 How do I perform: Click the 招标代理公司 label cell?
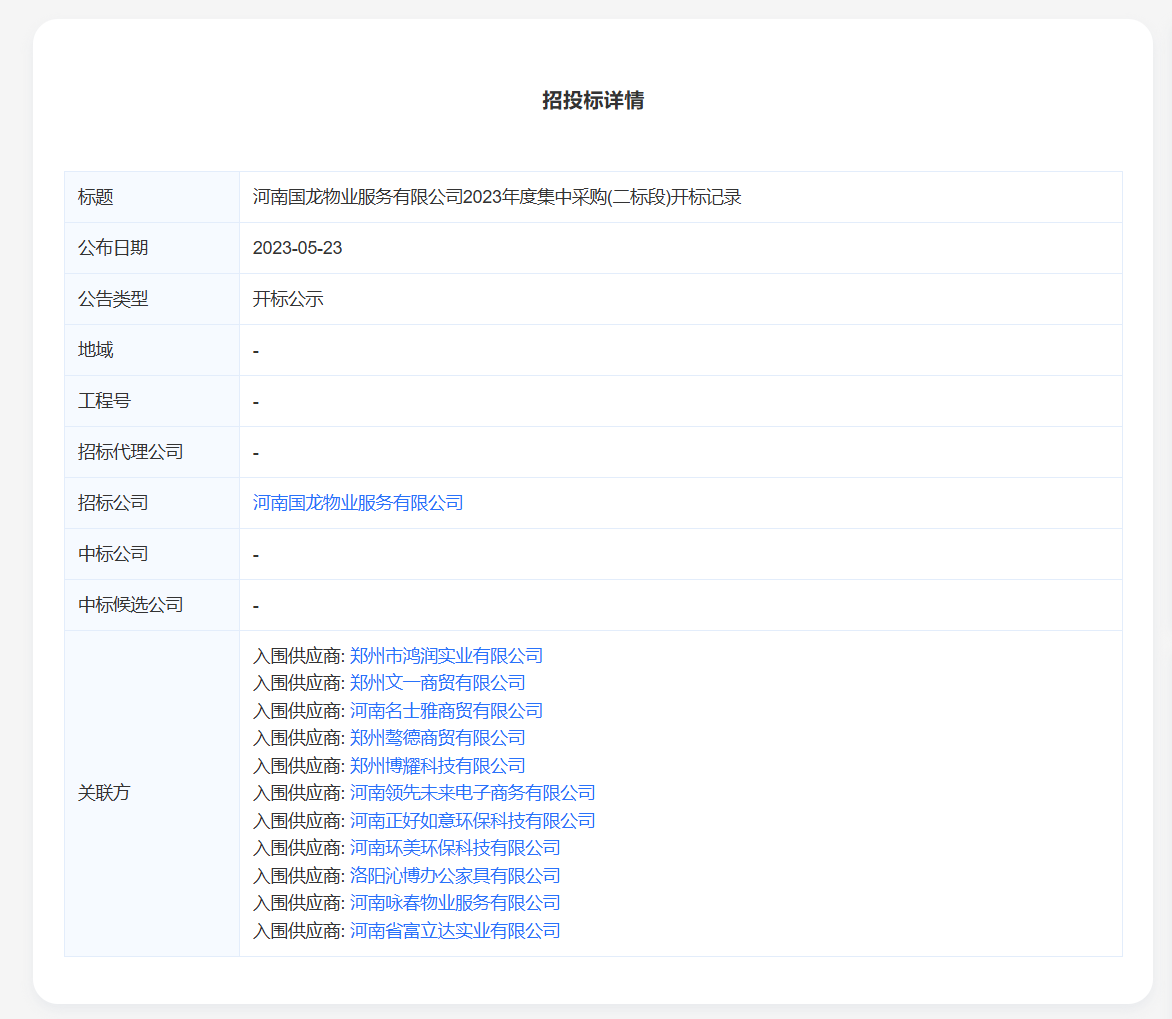click(x=131, y=452)
